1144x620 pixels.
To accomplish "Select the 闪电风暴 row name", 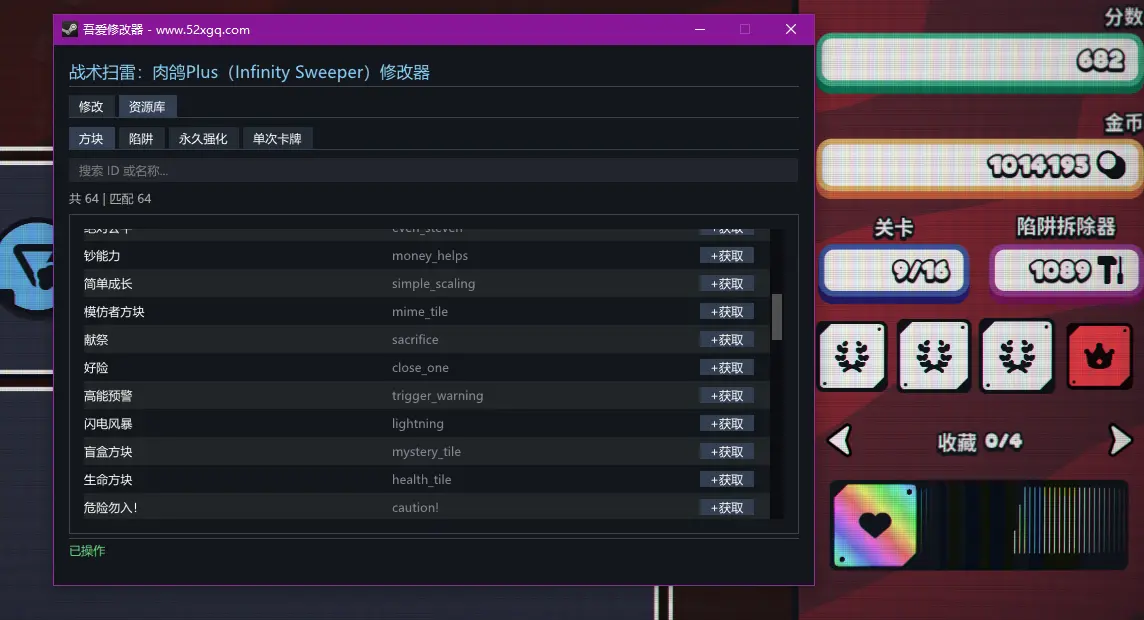I will (108, 424).
